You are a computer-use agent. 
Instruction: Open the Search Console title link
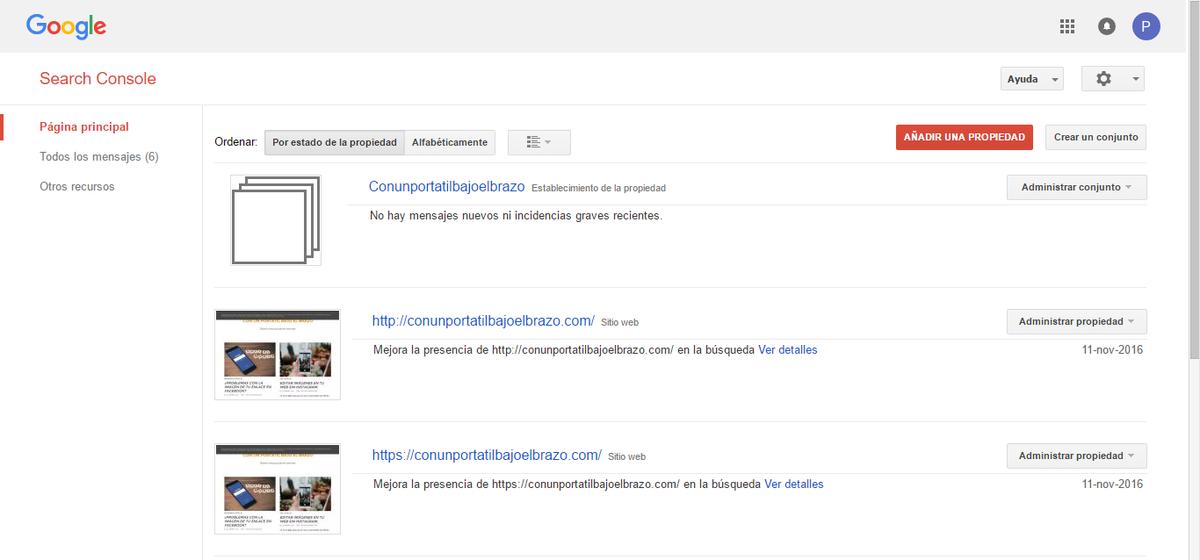[98, 78]
